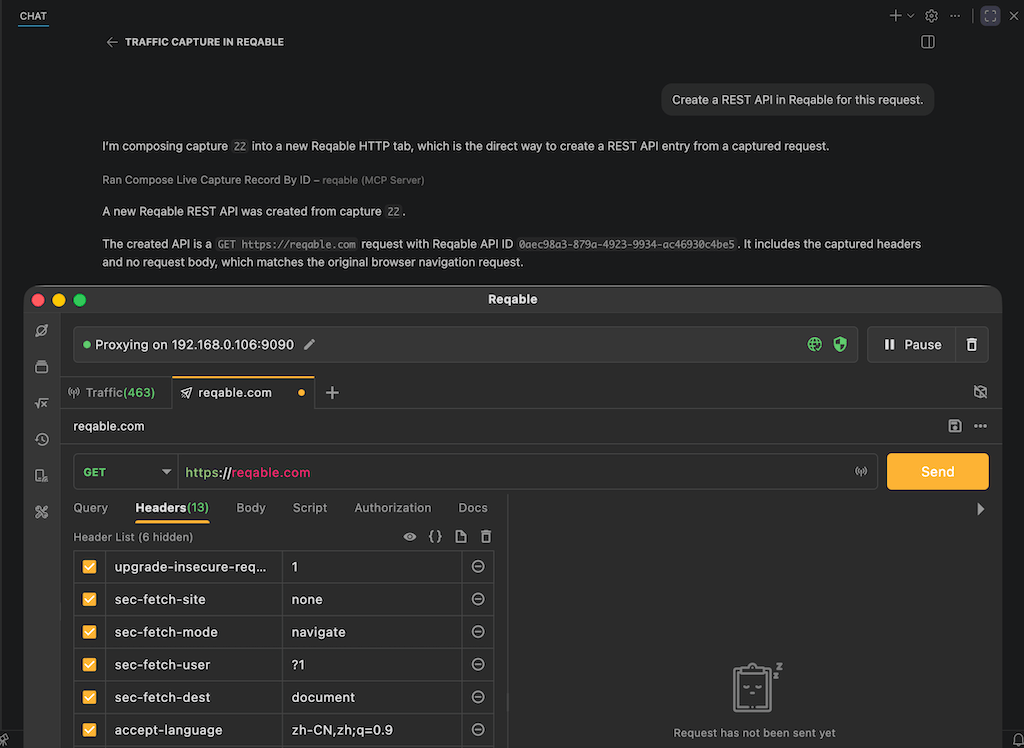Clear captured traffic with trash icon
The width and height of the screenshot is (1024, 748).
(972, 344)
